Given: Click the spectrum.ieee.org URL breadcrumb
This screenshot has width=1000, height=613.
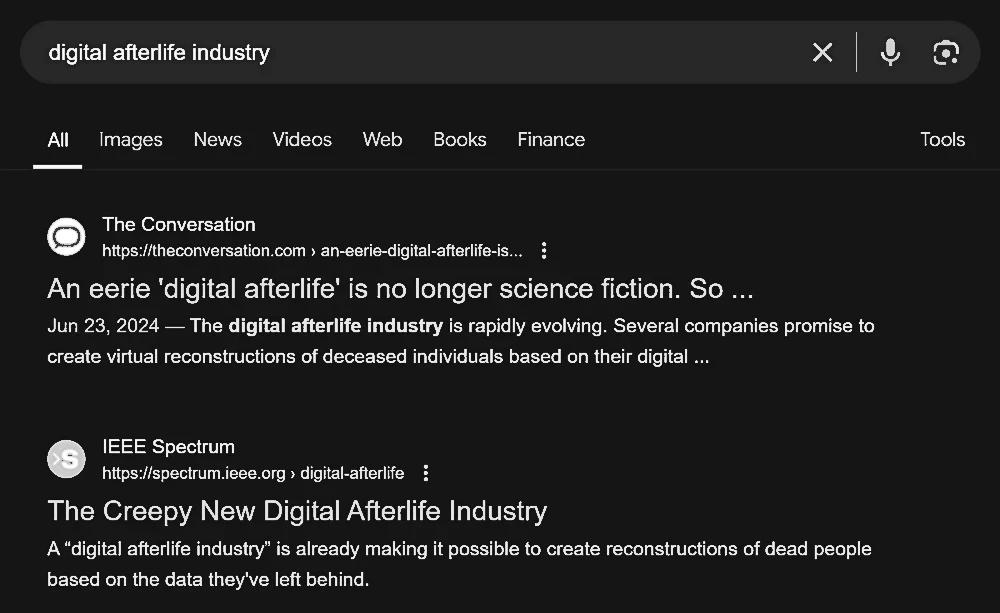Looking at the screenshot, I should pos(253,473).
